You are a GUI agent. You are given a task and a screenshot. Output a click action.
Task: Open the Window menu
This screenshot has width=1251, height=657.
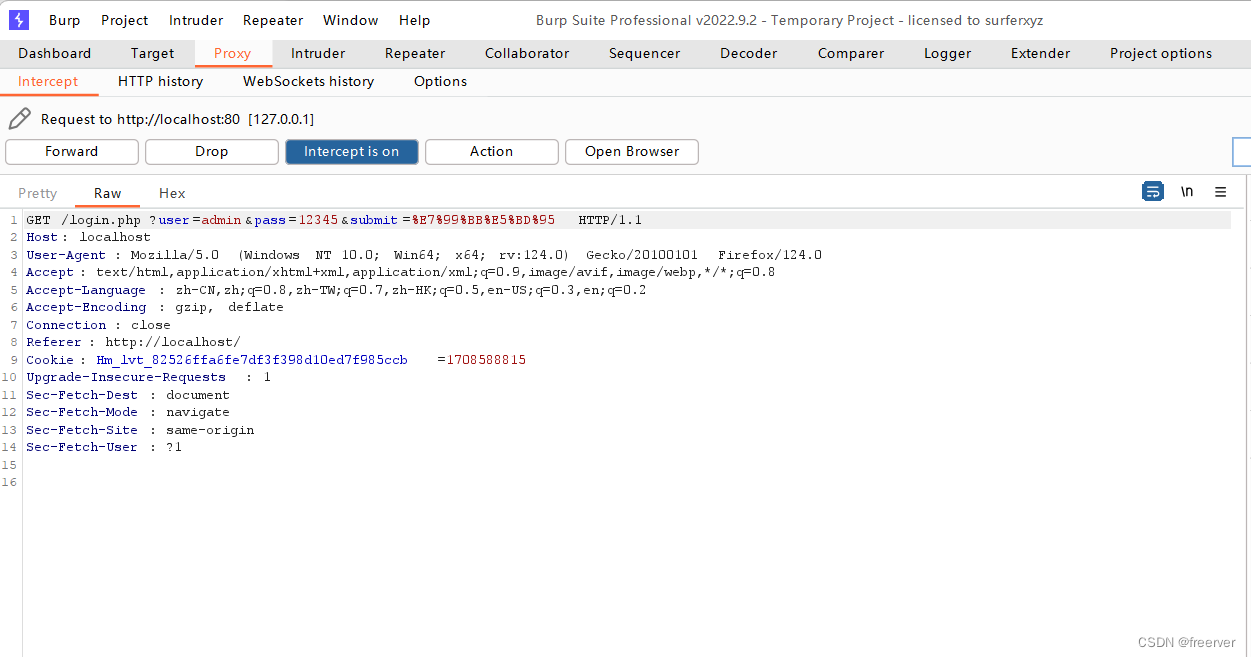[351, 20]
